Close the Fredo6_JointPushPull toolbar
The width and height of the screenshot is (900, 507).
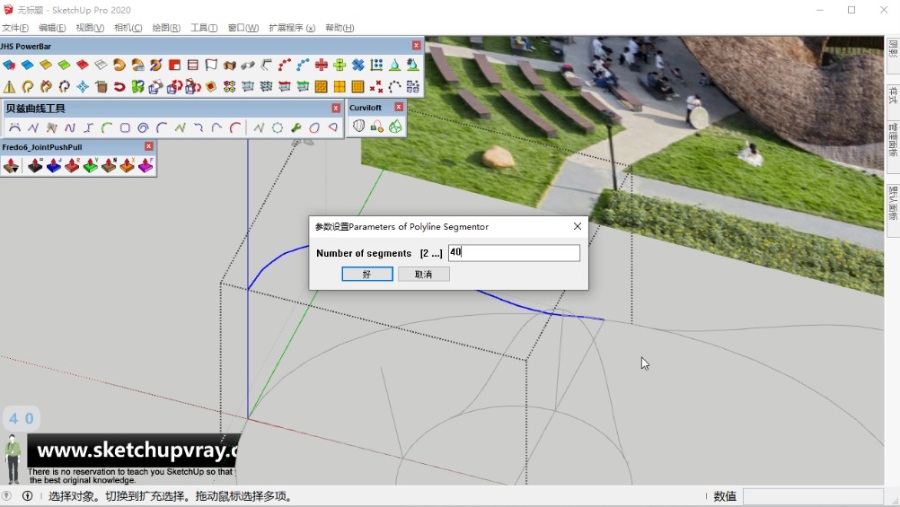pos(149,146)
